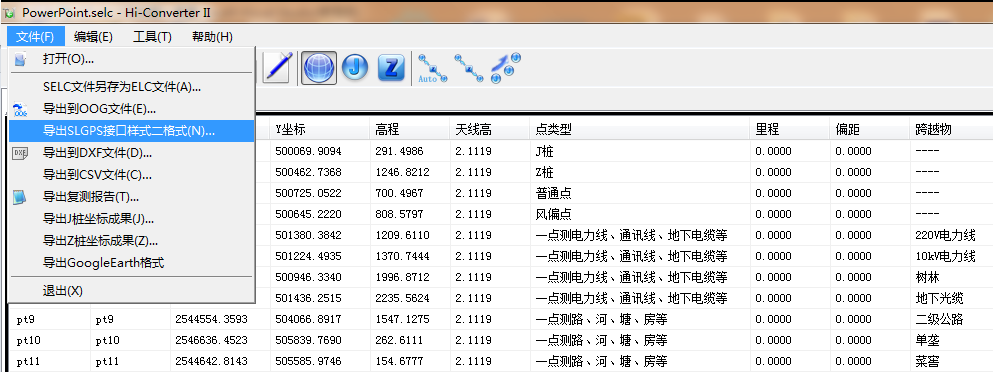The height and width of the screenshot is (372, 993).
Task: Click the X coordinate cell 2546636.4523
Action: 220,340
